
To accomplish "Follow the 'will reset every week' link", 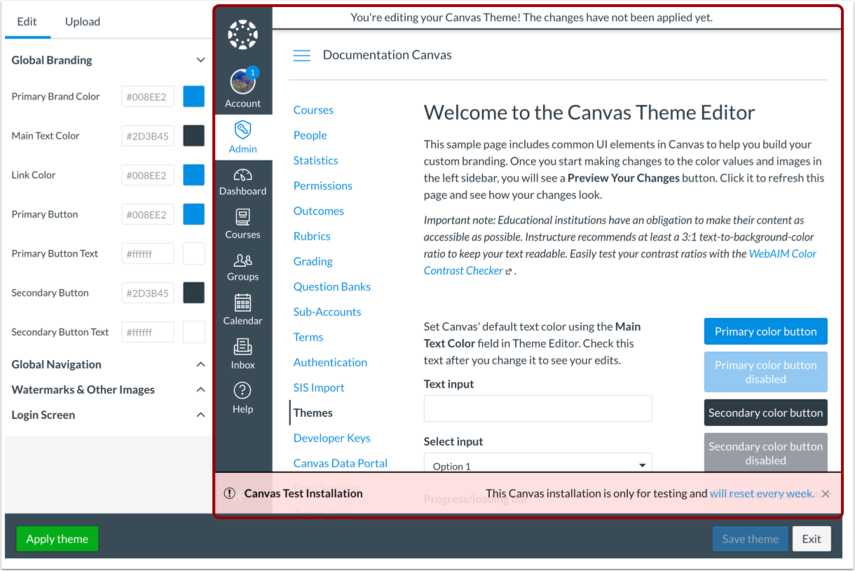I will click(x=762, y=494).
